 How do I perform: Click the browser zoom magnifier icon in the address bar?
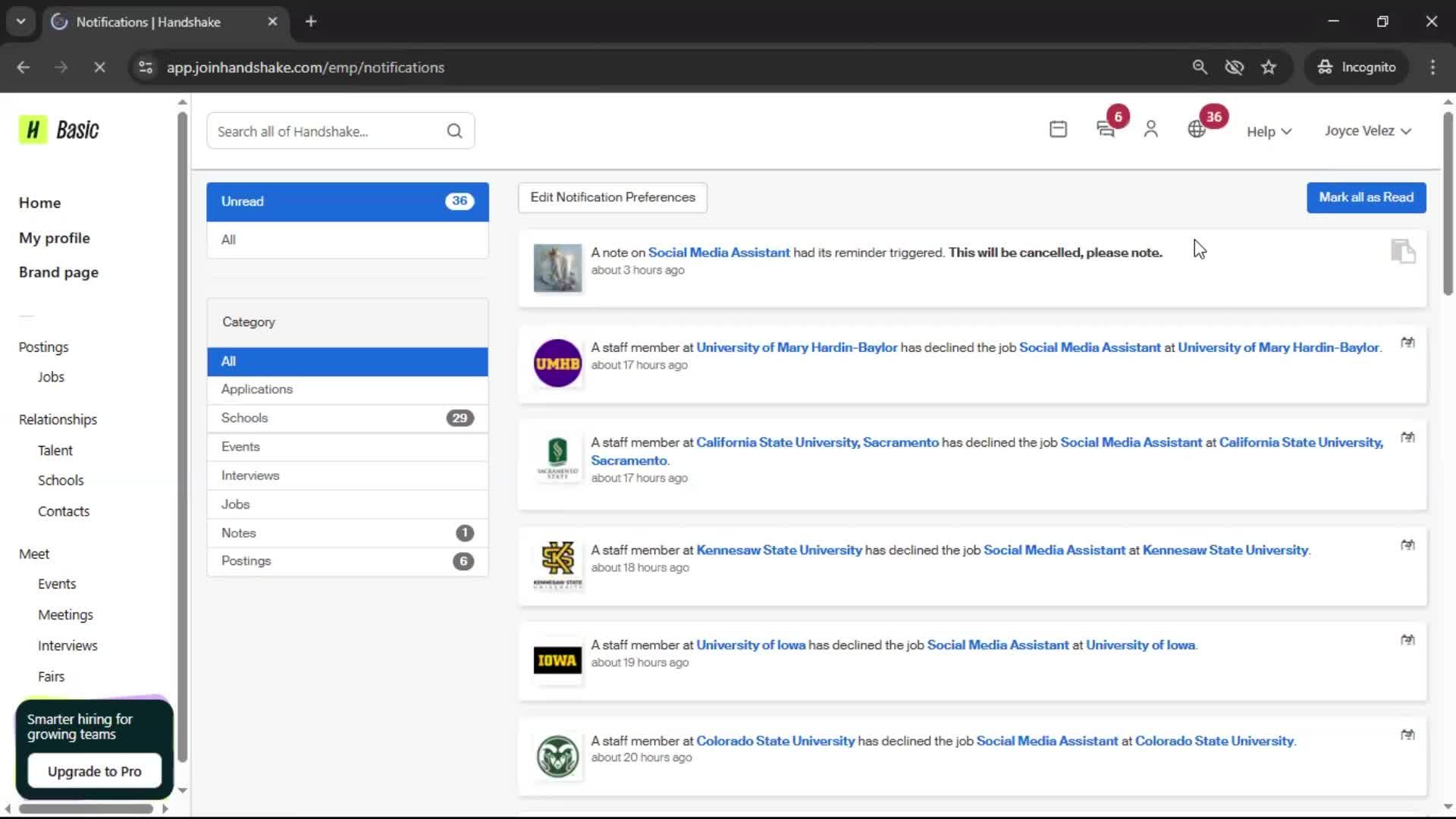coord(1200,67)
